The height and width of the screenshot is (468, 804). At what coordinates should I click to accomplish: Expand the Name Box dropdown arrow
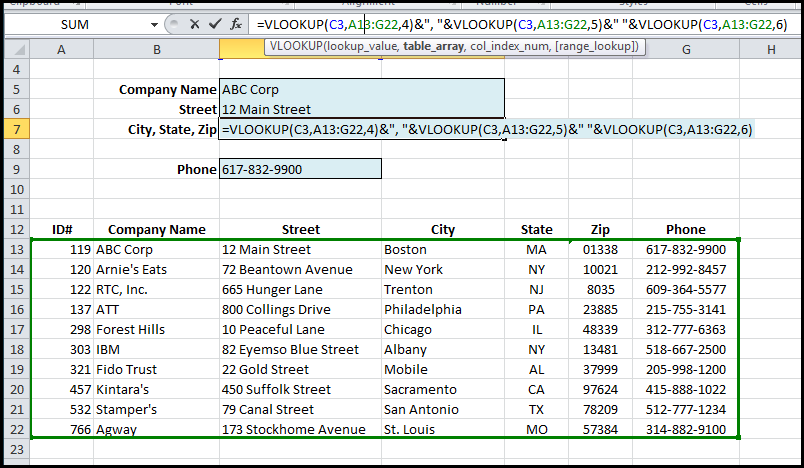coord(154,25)
